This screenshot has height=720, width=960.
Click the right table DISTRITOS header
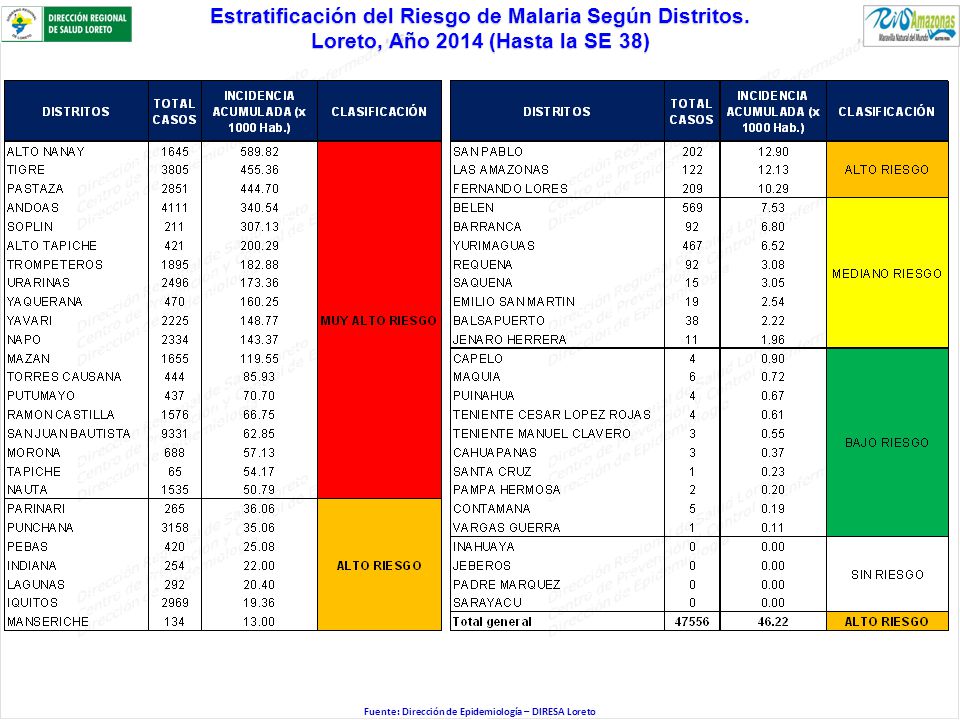pos(557,111)
